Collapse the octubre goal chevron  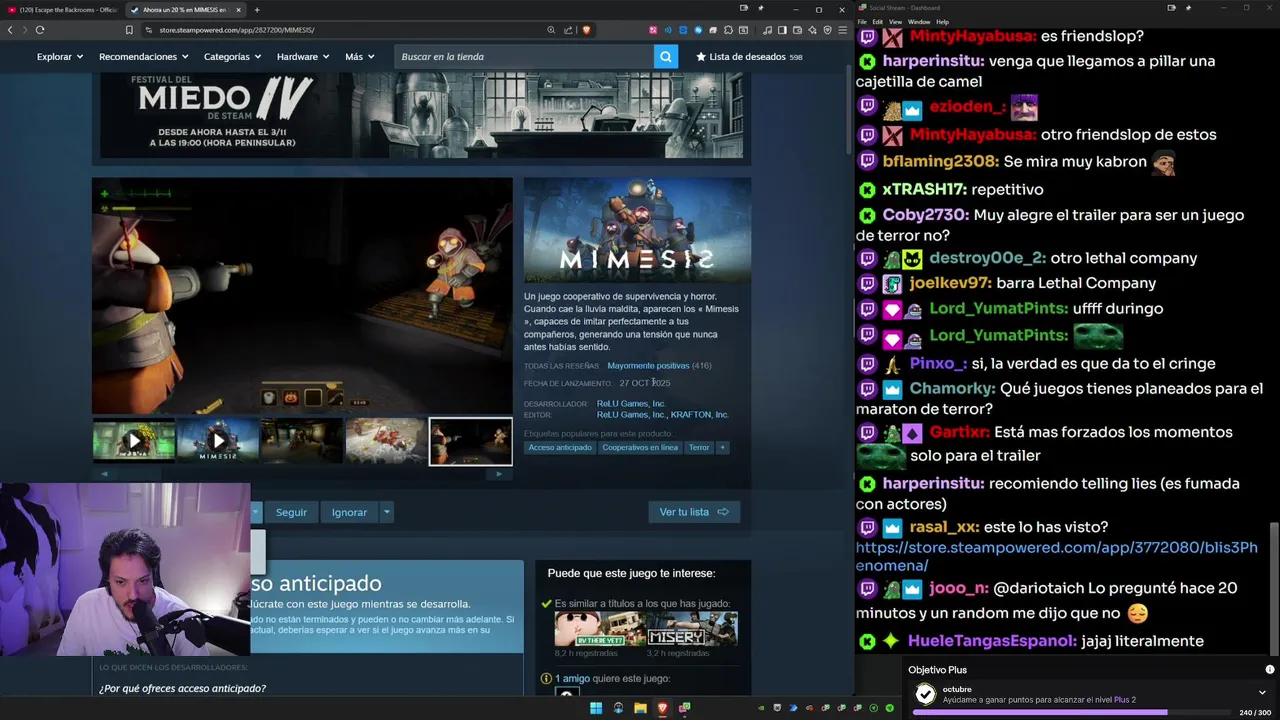(x=1262, y=692)
